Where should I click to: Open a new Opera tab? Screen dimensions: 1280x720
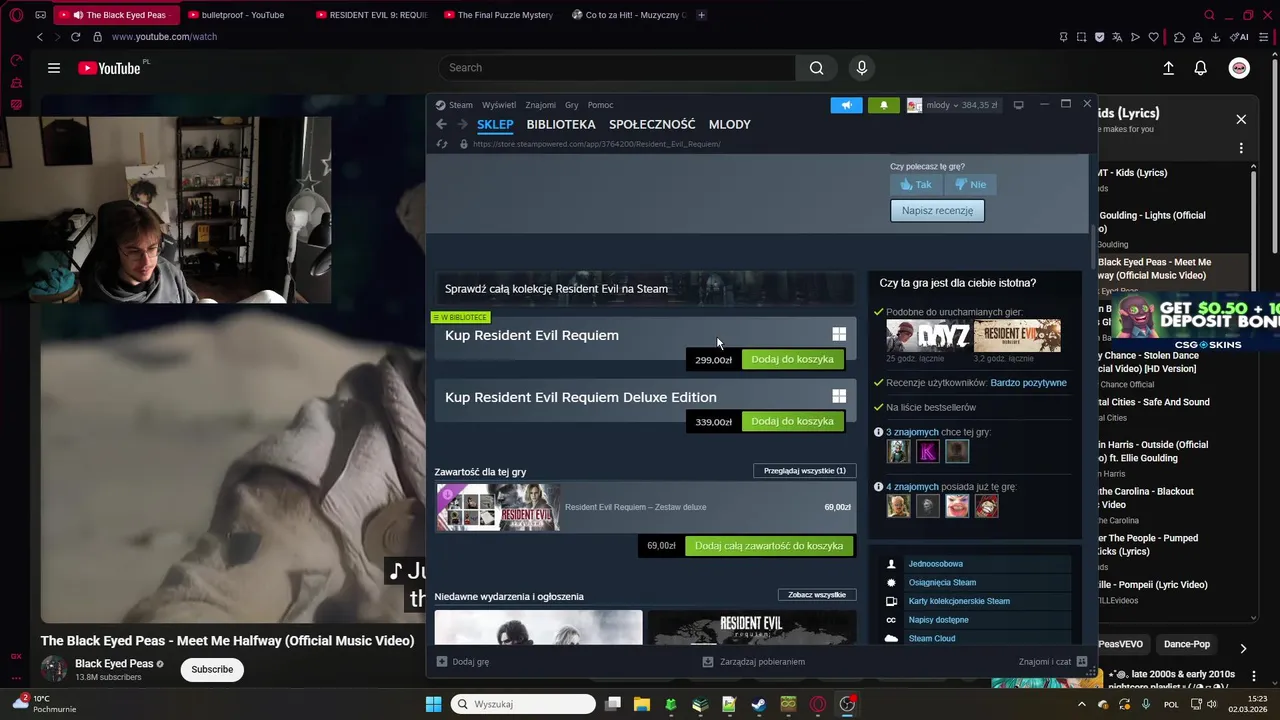point(701,15)
